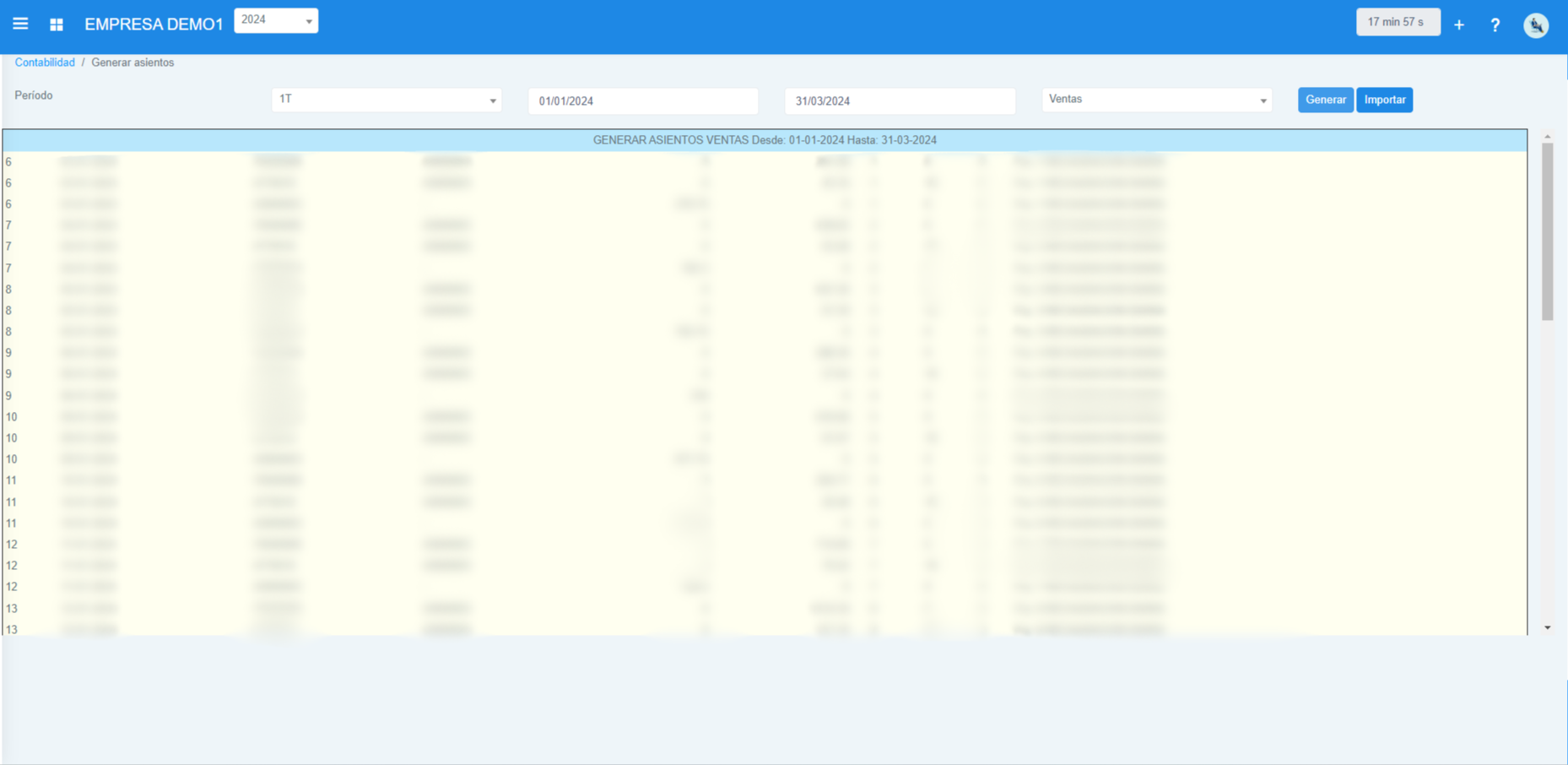
Task: Focus the 01/01/2024 start date field
Action: tap(643, 101)
